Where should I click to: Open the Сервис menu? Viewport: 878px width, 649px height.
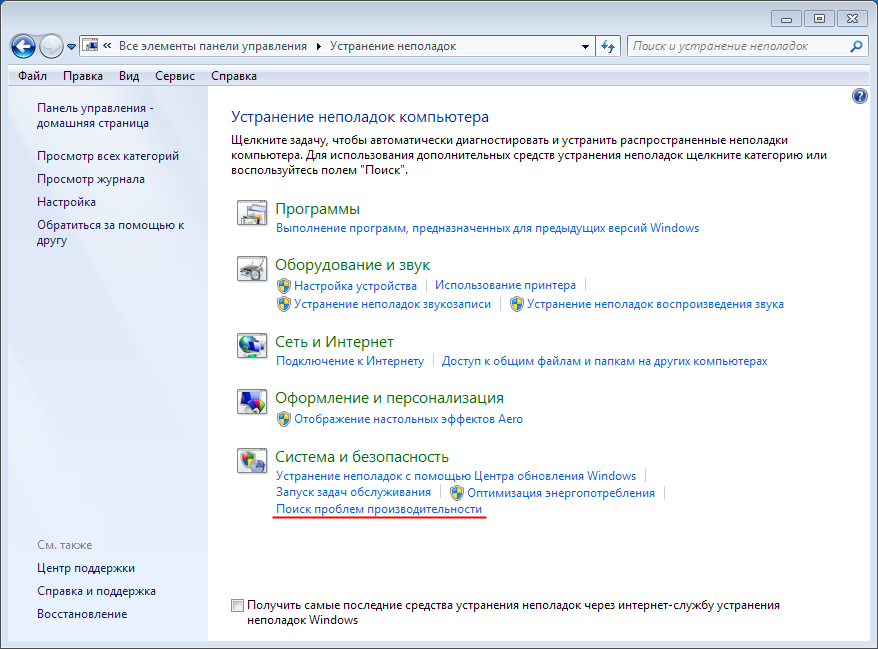[175, 76]
